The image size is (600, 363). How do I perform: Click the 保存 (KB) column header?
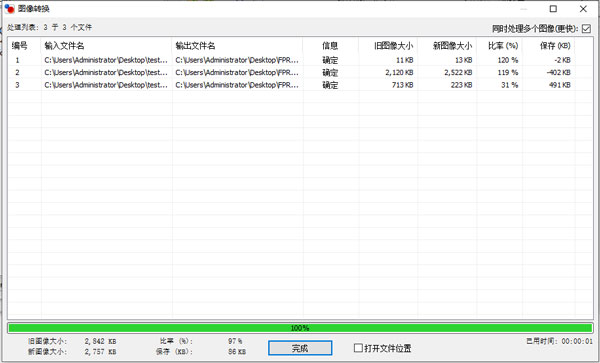tap(555, 46)
